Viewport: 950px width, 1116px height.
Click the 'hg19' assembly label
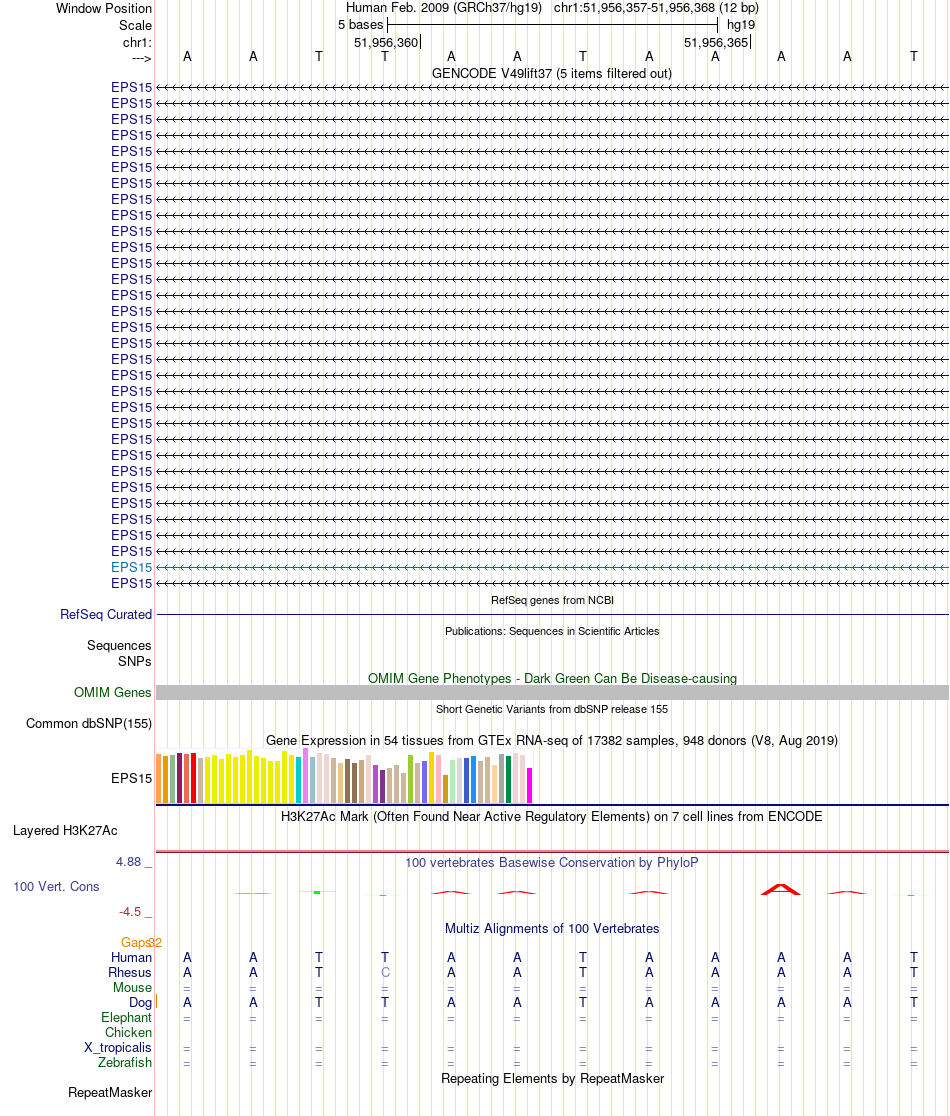(741, 25)
